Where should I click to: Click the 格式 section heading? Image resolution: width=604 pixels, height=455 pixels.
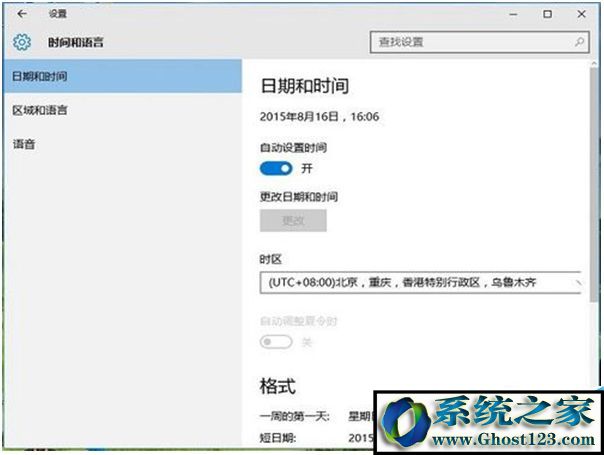click(x=277, y=385)
